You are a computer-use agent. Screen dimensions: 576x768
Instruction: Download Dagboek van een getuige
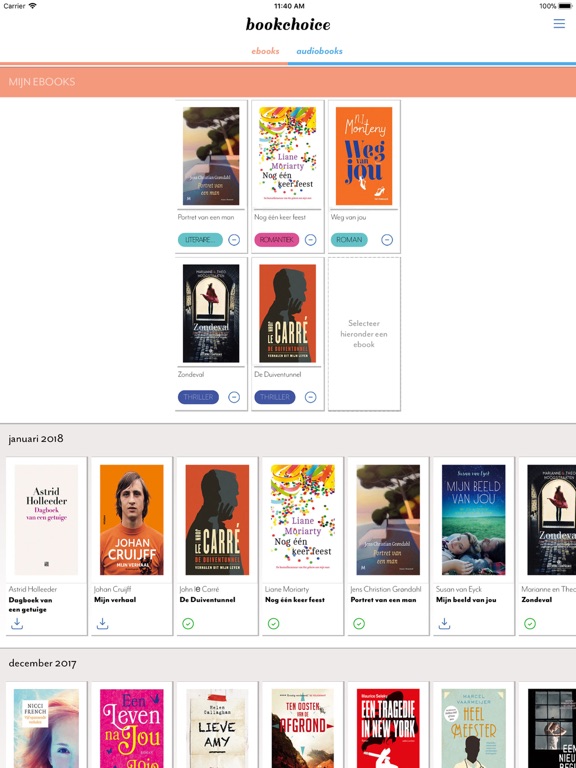(x=17, y=624)
